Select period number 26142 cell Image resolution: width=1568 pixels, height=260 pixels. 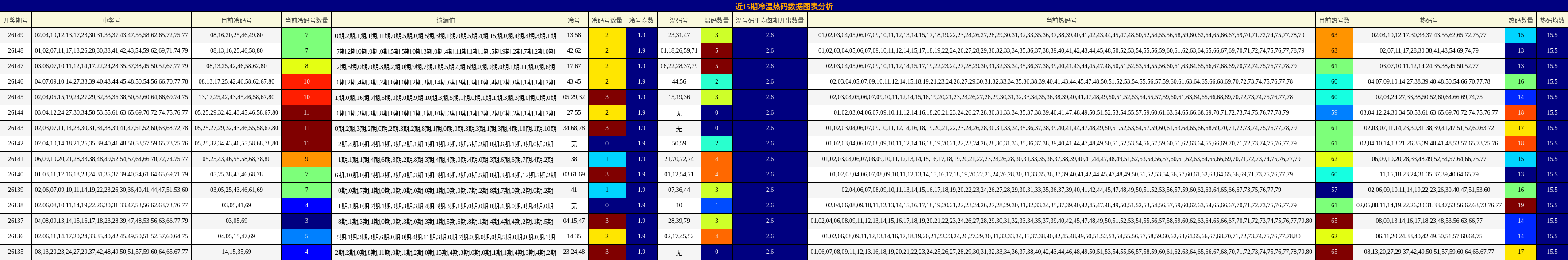16,143
